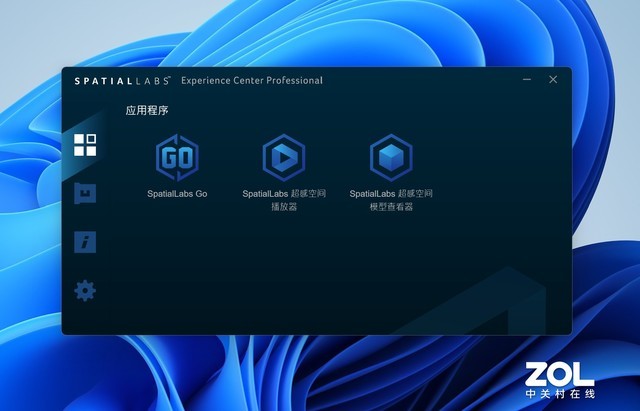640x411 pixels.
Task: Click the Experience Center Professional title text
Action: coord(252,80)
